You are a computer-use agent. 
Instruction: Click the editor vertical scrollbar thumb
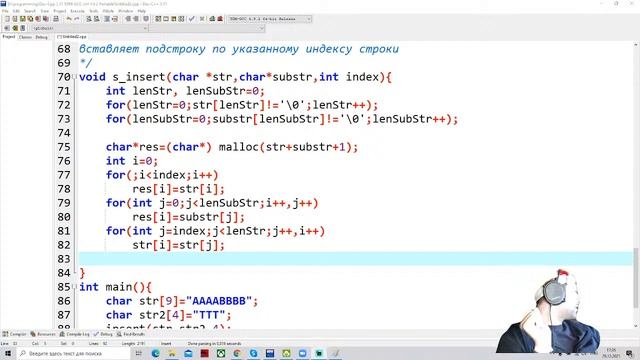pos(636,278)
